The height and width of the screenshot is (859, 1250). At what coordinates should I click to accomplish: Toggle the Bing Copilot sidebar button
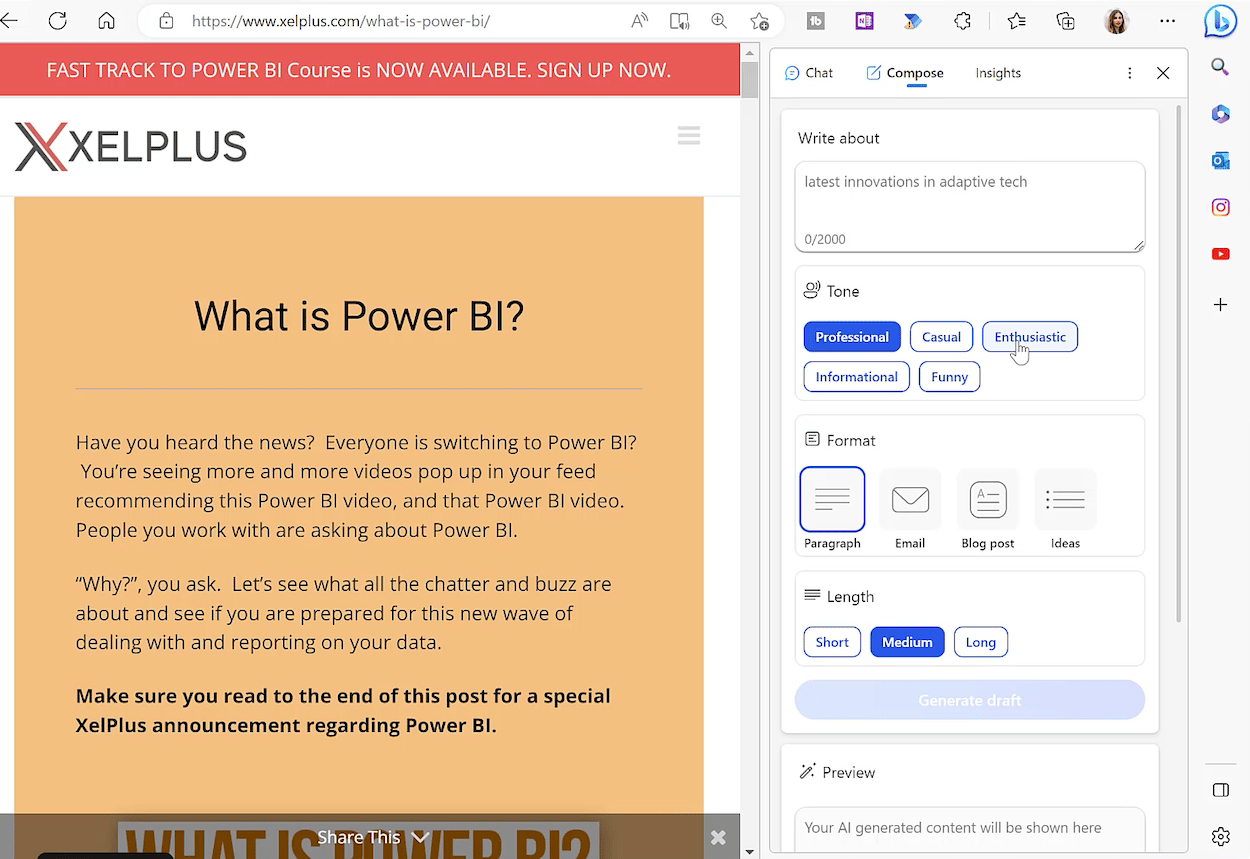(1221, 21)
